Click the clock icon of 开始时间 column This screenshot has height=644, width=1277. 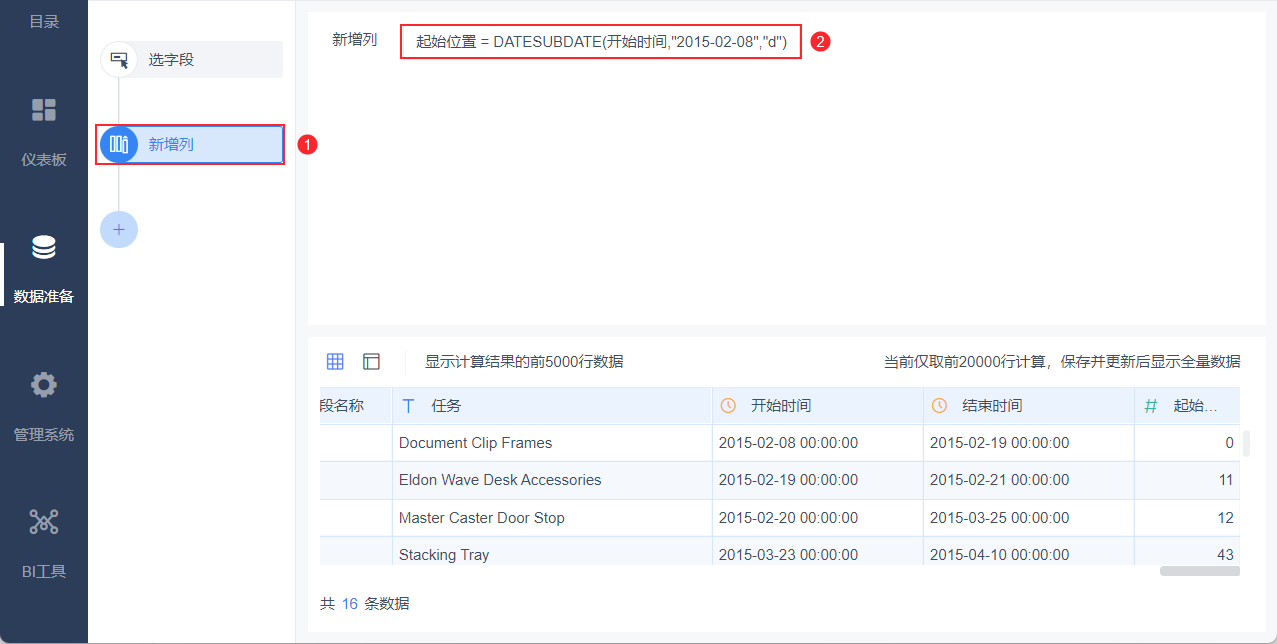(x=728, y=406)
